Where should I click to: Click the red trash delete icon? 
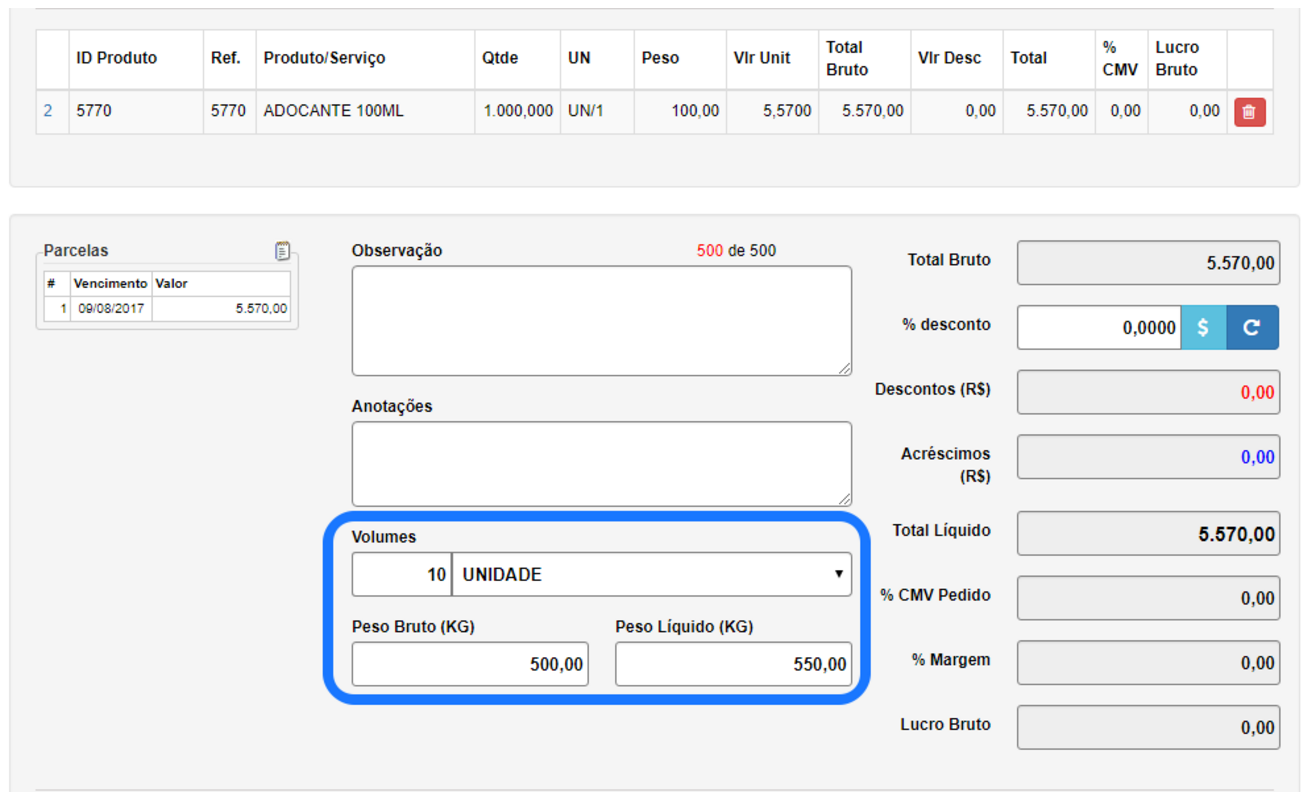pos(1249,112)
